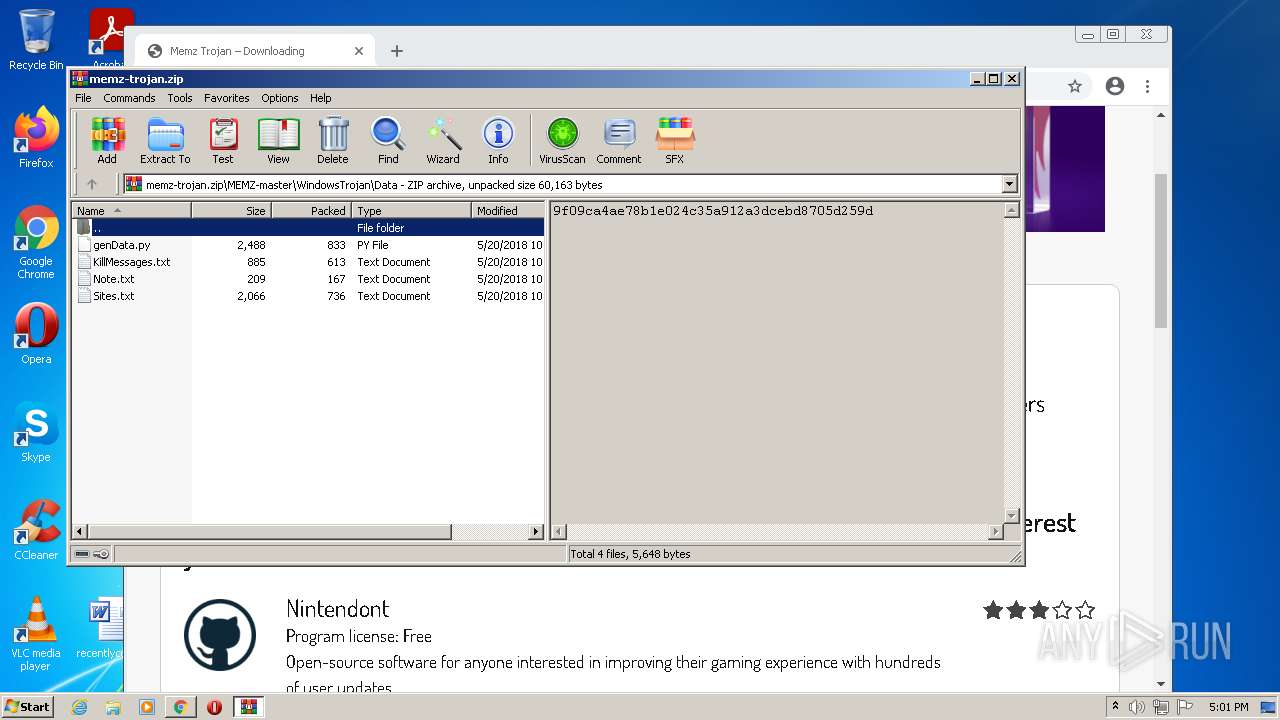The height and width of the screenshot is (720, 1280).
Task: Open the Skype desktop shortcut
Action: [36, 432]
